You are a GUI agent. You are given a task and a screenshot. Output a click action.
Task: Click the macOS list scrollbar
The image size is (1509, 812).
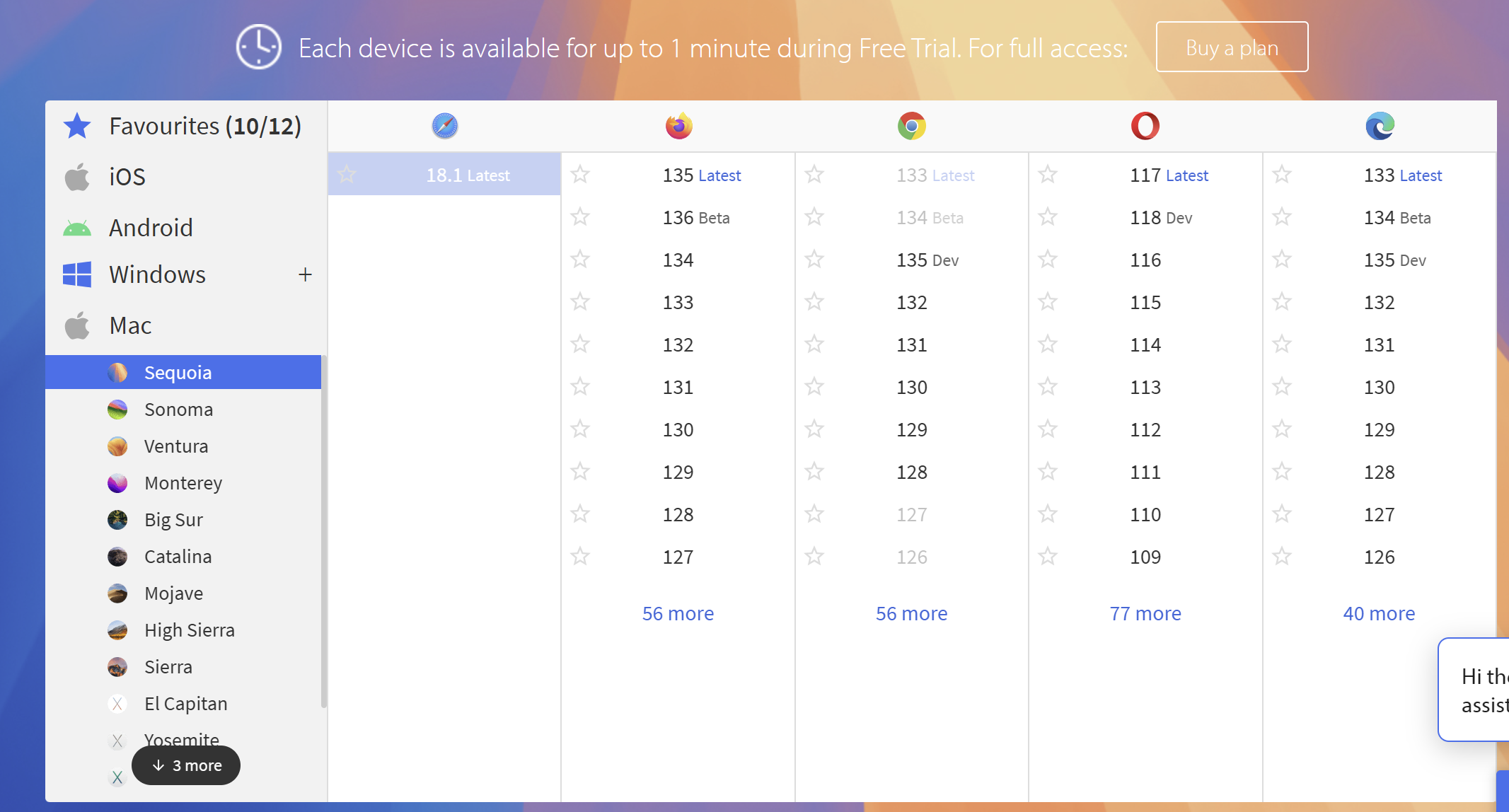pos(324,530)
